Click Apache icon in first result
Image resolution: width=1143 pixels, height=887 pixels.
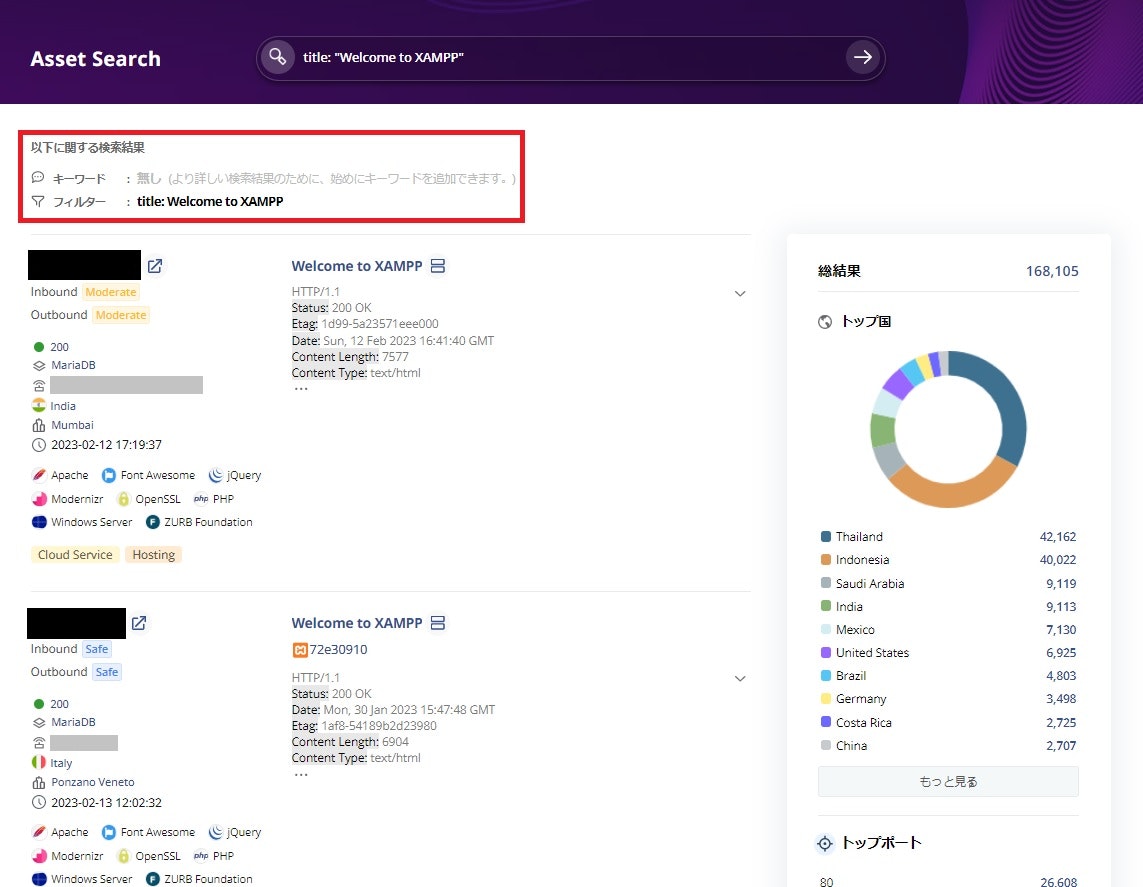click(39, 475)
